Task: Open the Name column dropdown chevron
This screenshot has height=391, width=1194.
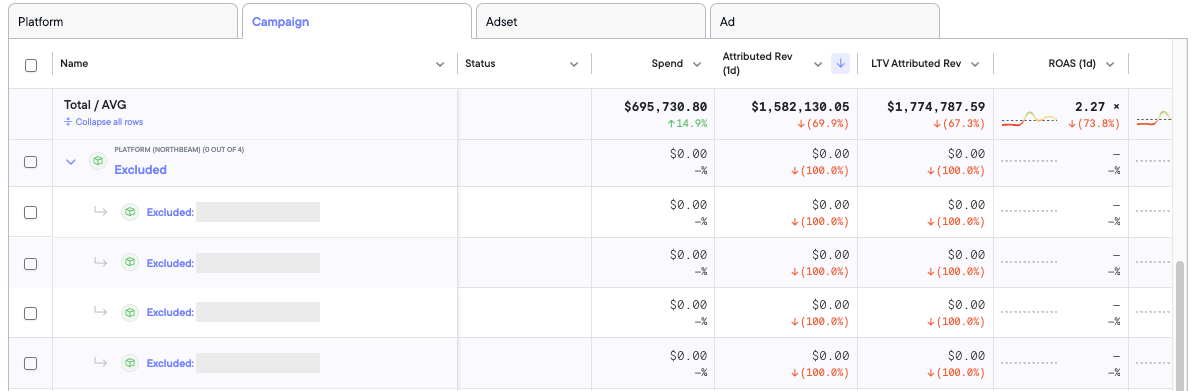Action: pyautogui.click(x=439, y=65)
